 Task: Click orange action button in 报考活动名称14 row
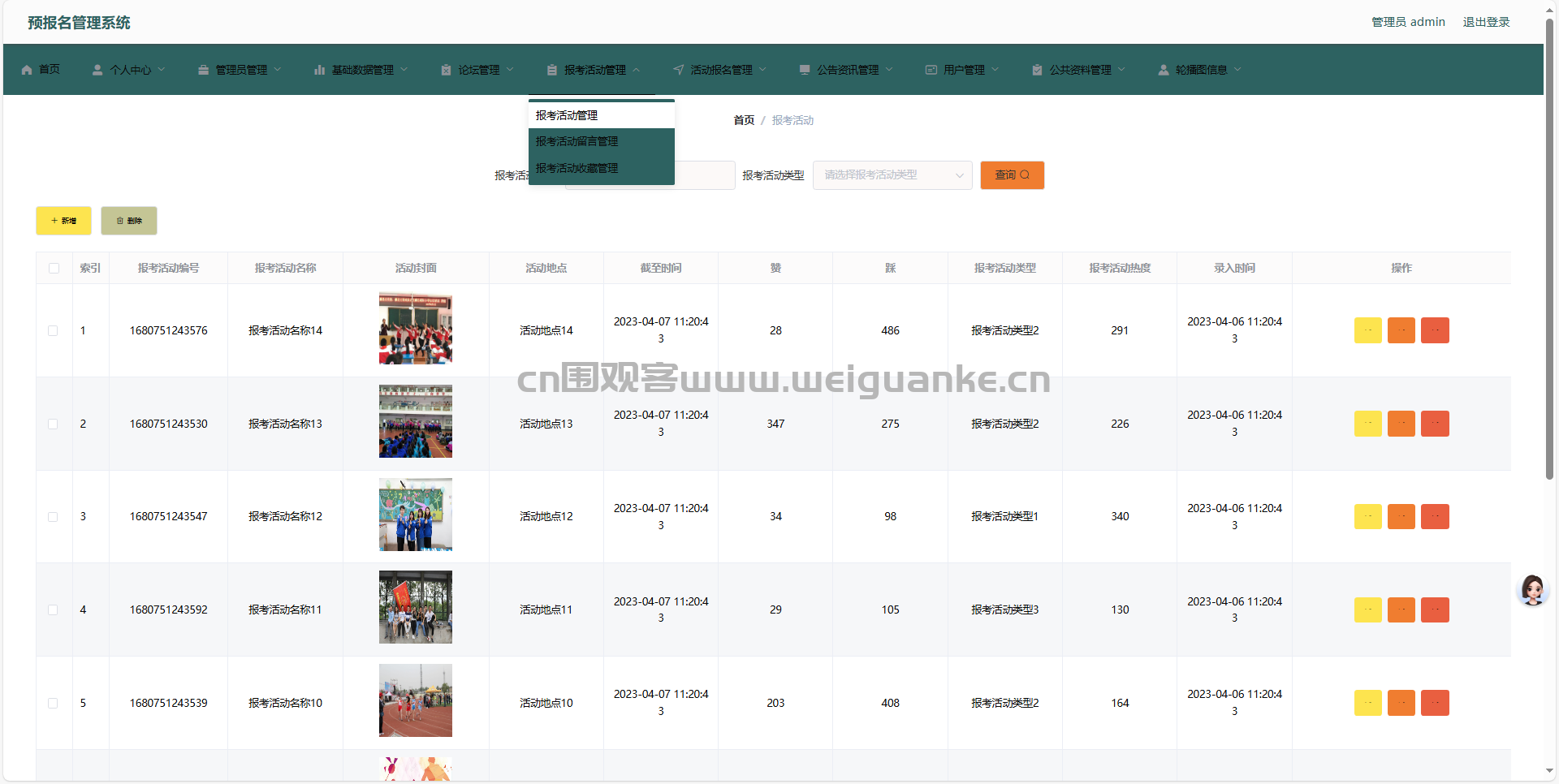[1401, 330]
